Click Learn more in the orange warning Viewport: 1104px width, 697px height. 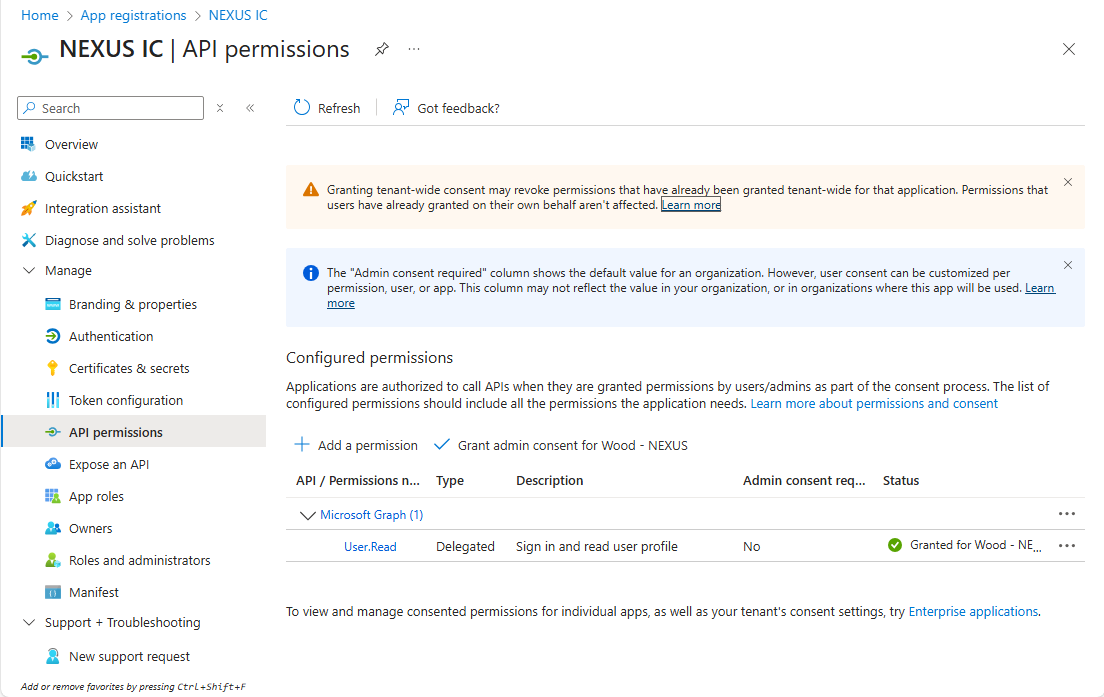point(691,205)
